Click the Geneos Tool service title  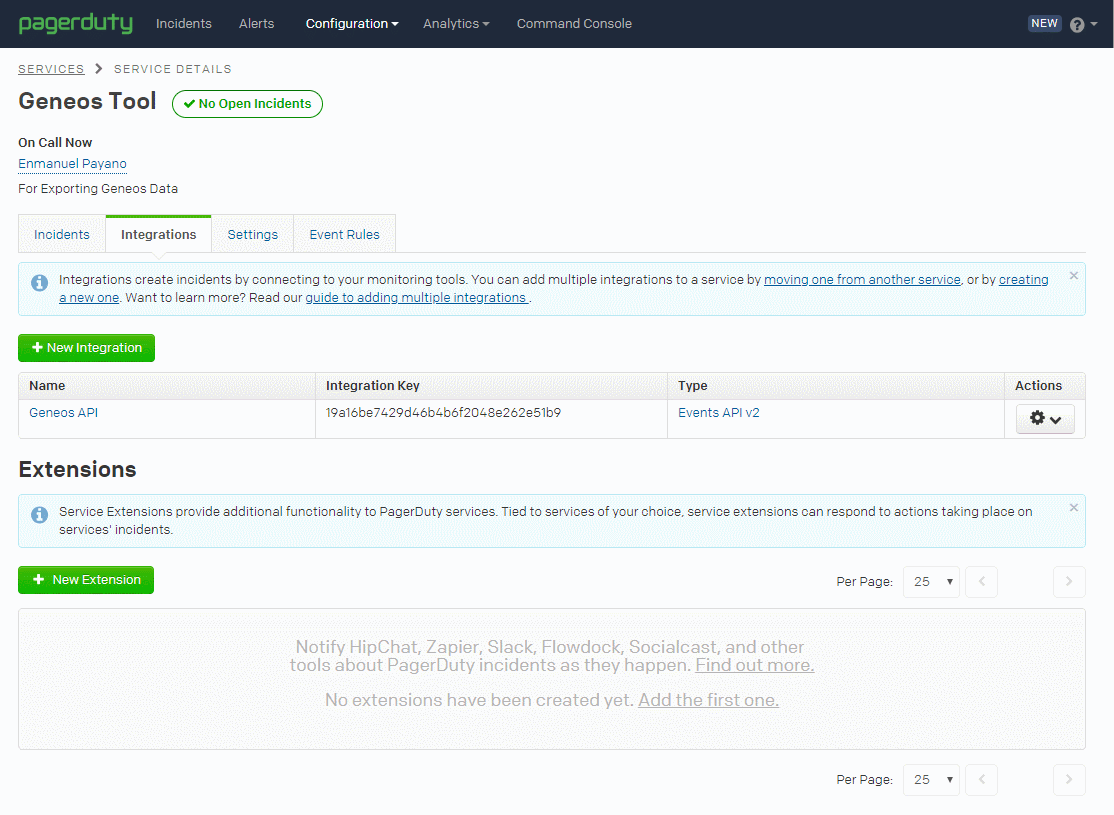coord(87,101)
